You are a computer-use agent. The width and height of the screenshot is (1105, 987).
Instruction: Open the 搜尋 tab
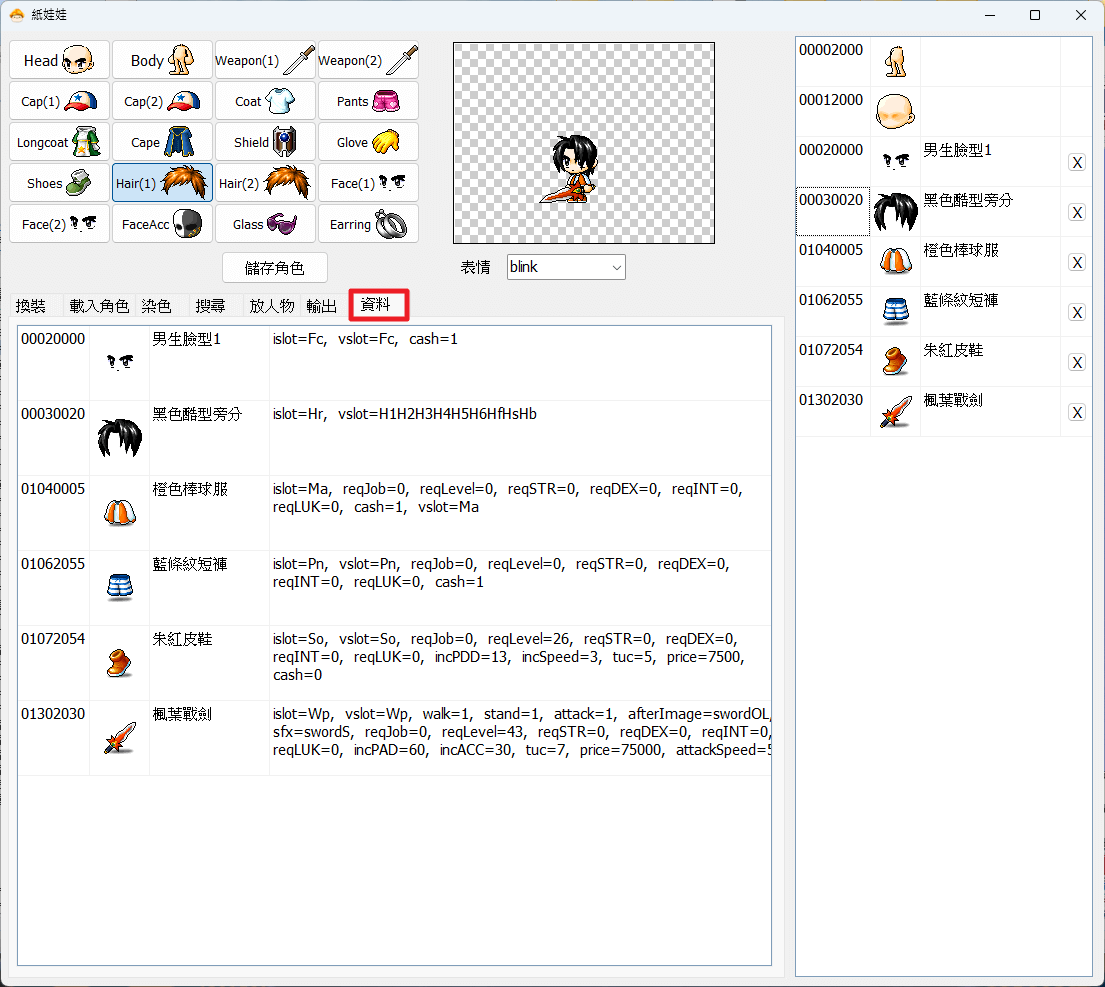pos(210,306)
